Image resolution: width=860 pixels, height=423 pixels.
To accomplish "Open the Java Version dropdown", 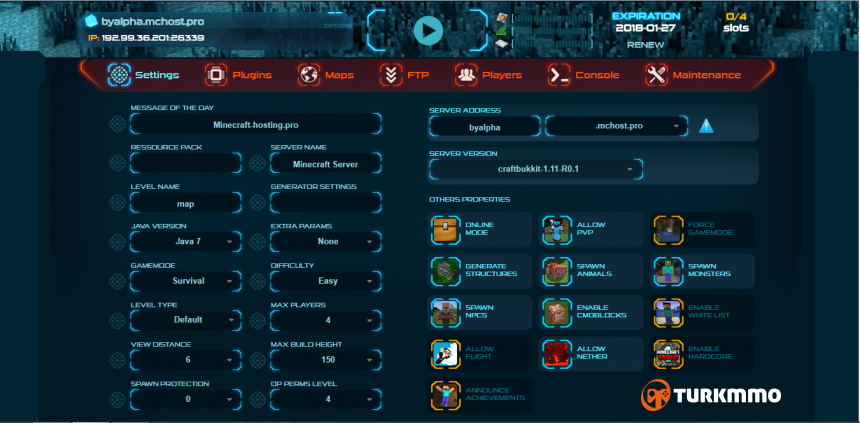I will (x=185, y=241).
